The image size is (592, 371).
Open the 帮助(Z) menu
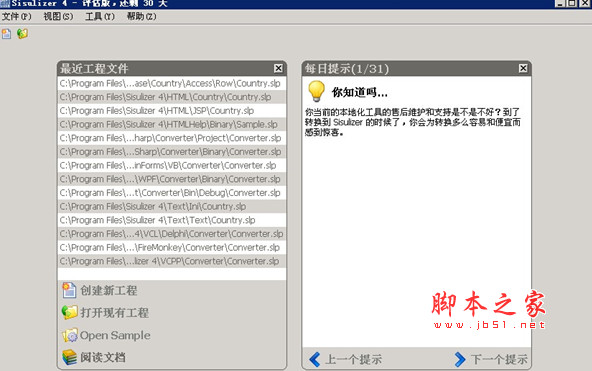142,17
